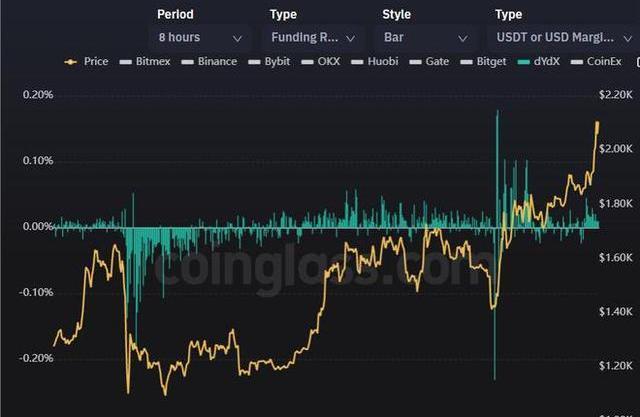
Task: Click the price line peak near $2.10K
Action: click(x=597, y=123)
